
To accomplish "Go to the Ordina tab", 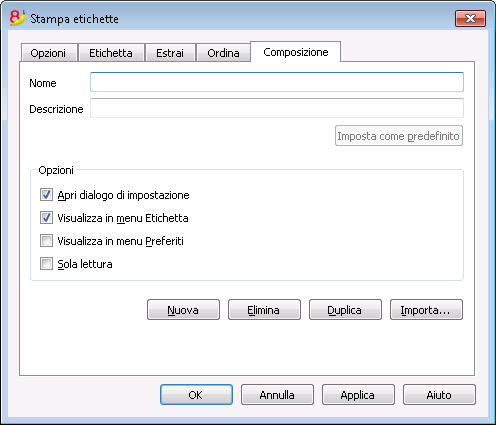I will [x=223, y=53].
